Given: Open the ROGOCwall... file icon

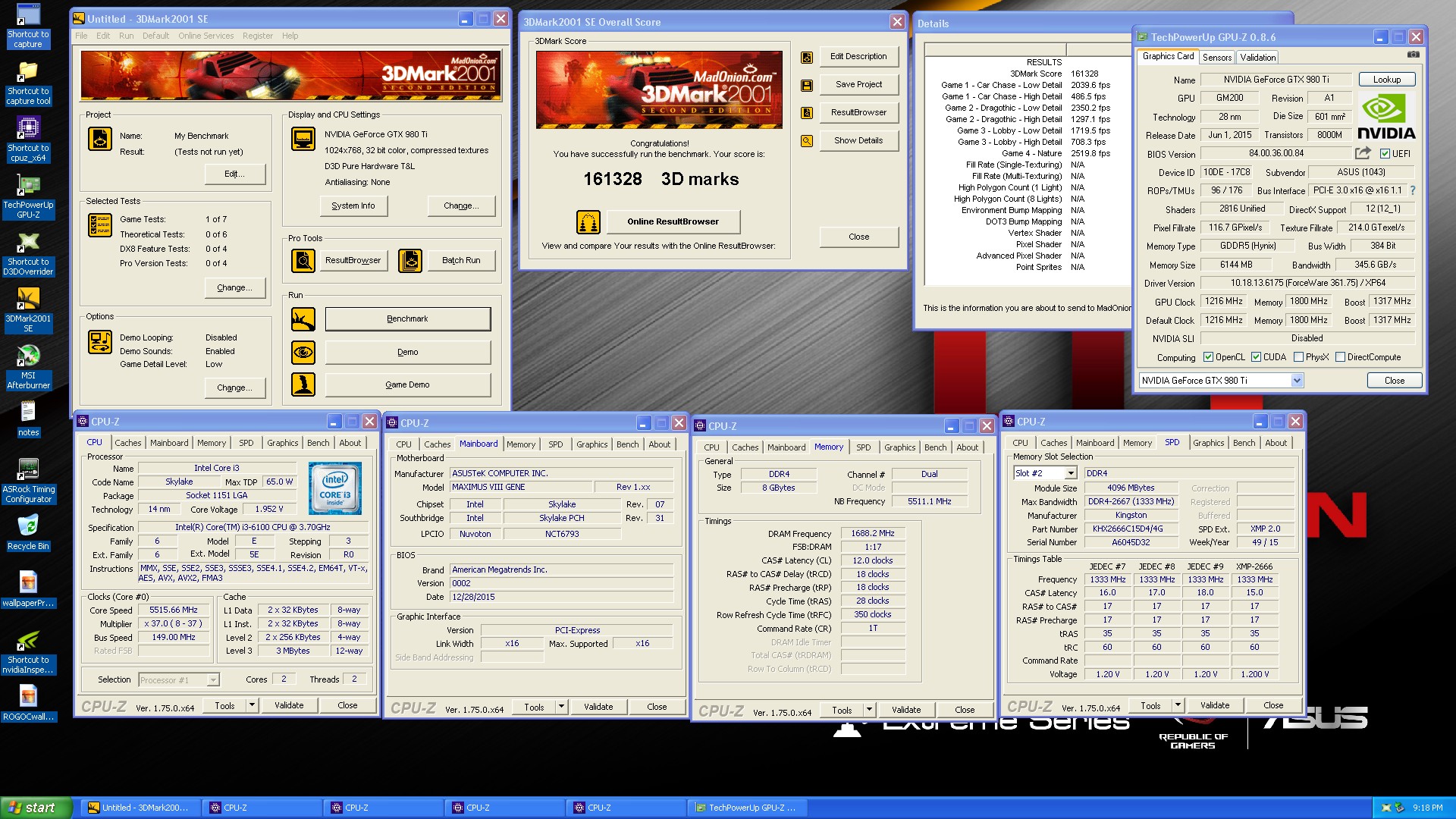Looking at the screenshot, I should (x=28, y=704).
